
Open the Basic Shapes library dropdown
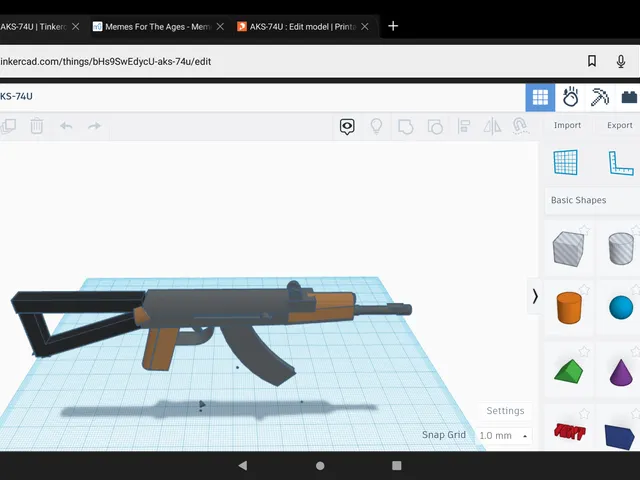tap(592, 200)
